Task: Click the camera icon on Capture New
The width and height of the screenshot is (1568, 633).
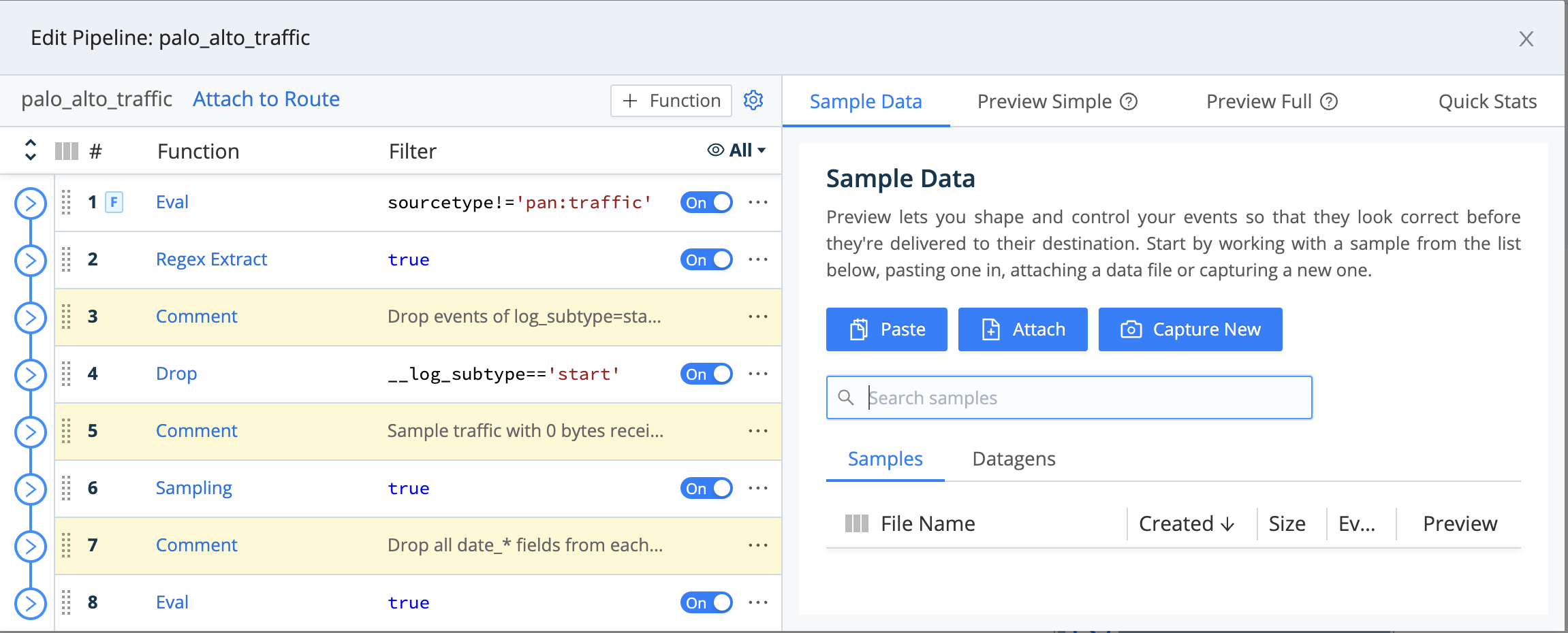Action: click(1130, 329)
